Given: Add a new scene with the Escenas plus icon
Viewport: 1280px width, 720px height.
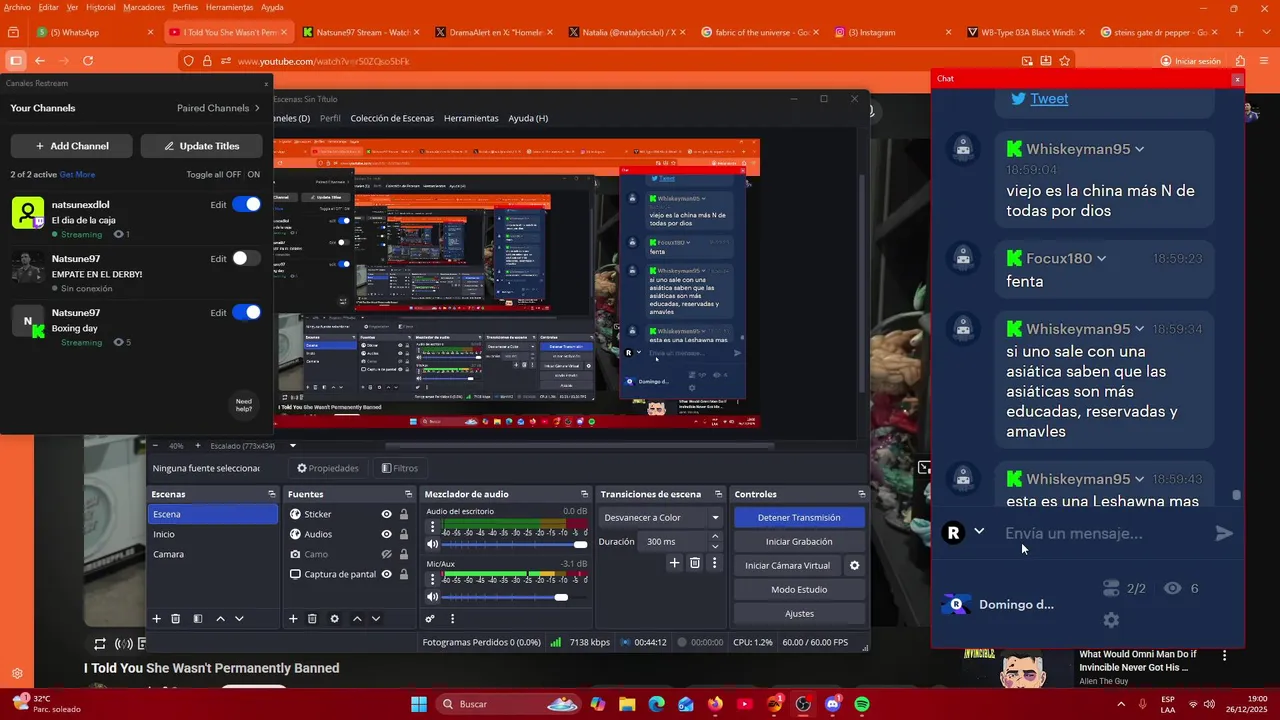Looking at the screenshot, I should 156,619.
